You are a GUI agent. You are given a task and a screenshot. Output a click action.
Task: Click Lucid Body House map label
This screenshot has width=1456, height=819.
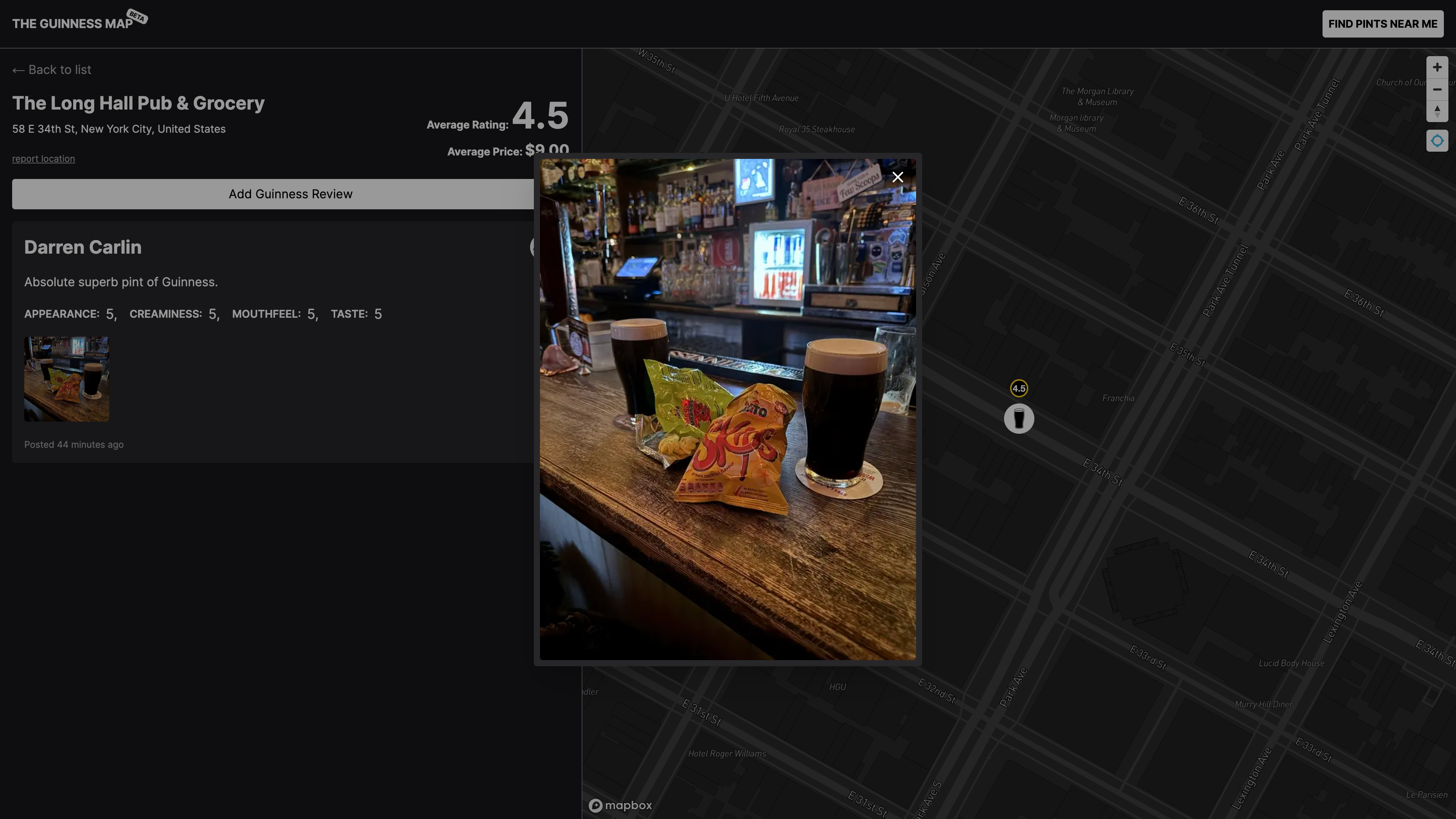pyautogui.click(x=1291, y=663)
